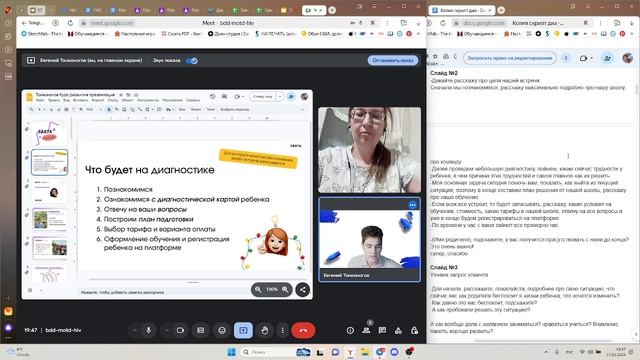Open the Slideshow dropdown arrow in Slides
Image resolution: width=640 pixels, height=360 pixels.
[280, 97]
